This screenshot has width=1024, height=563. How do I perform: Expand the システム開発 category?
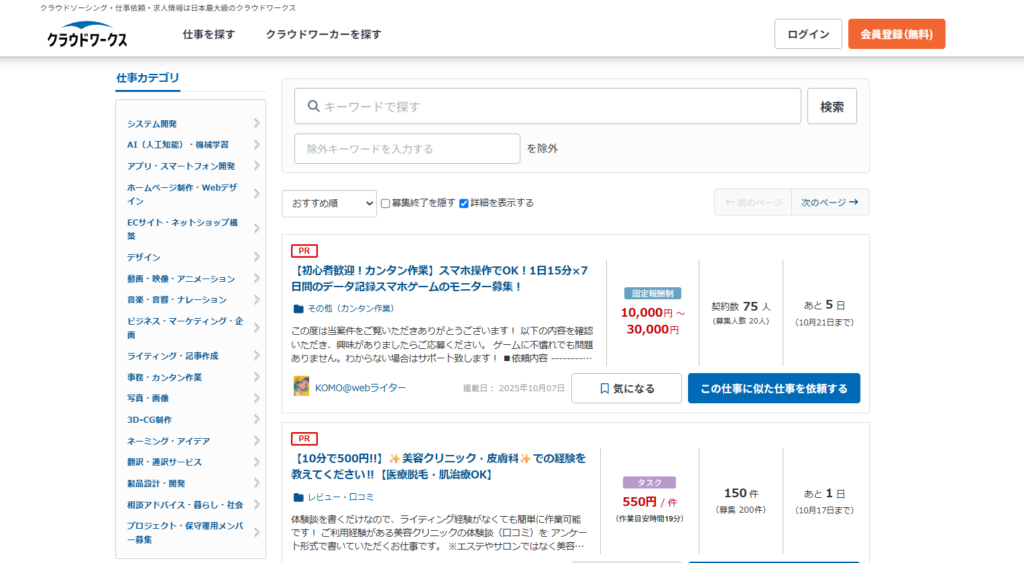256,124
